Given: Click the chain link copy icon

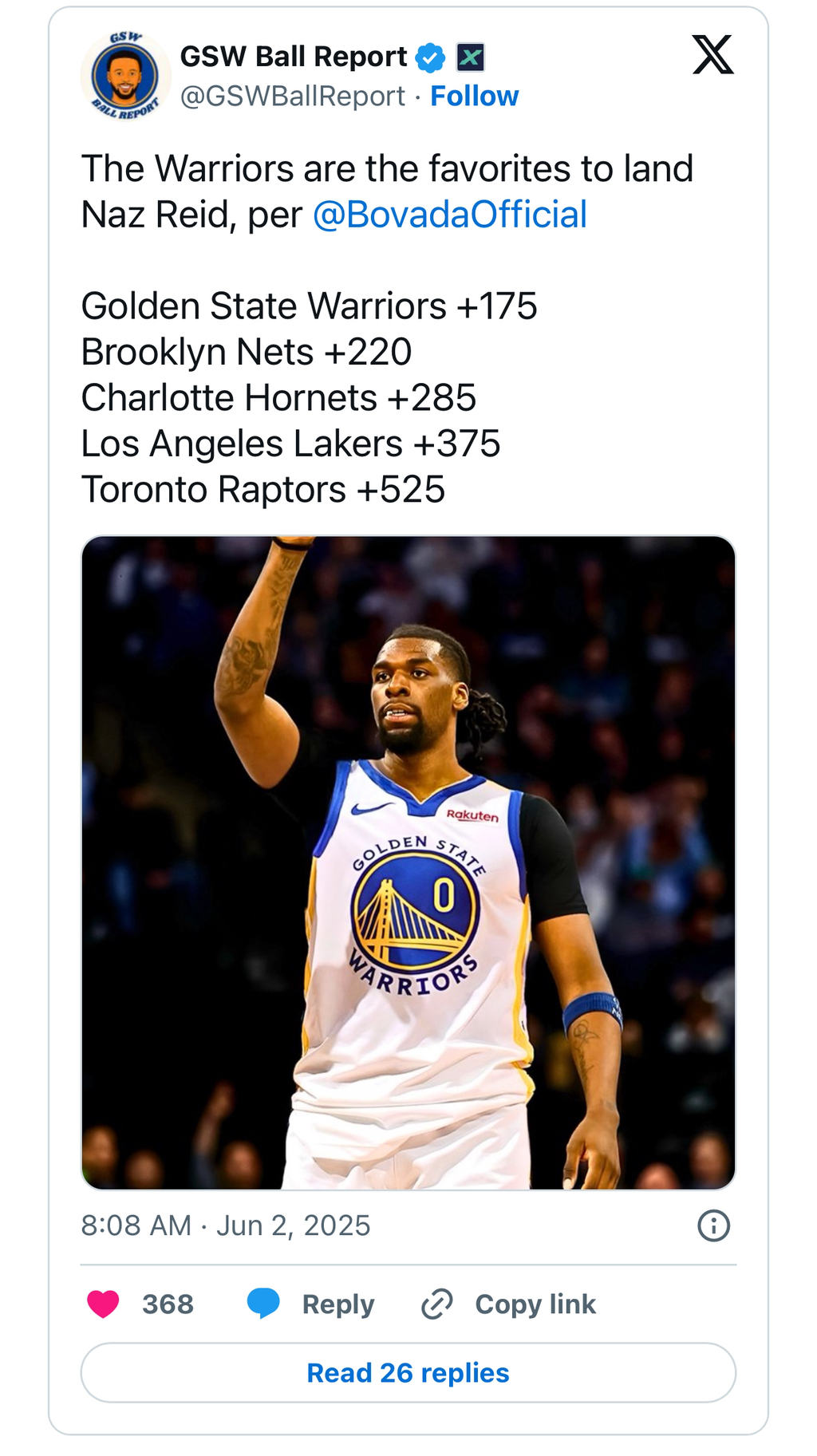Looking at the screenshot, I should [437, 1304].
